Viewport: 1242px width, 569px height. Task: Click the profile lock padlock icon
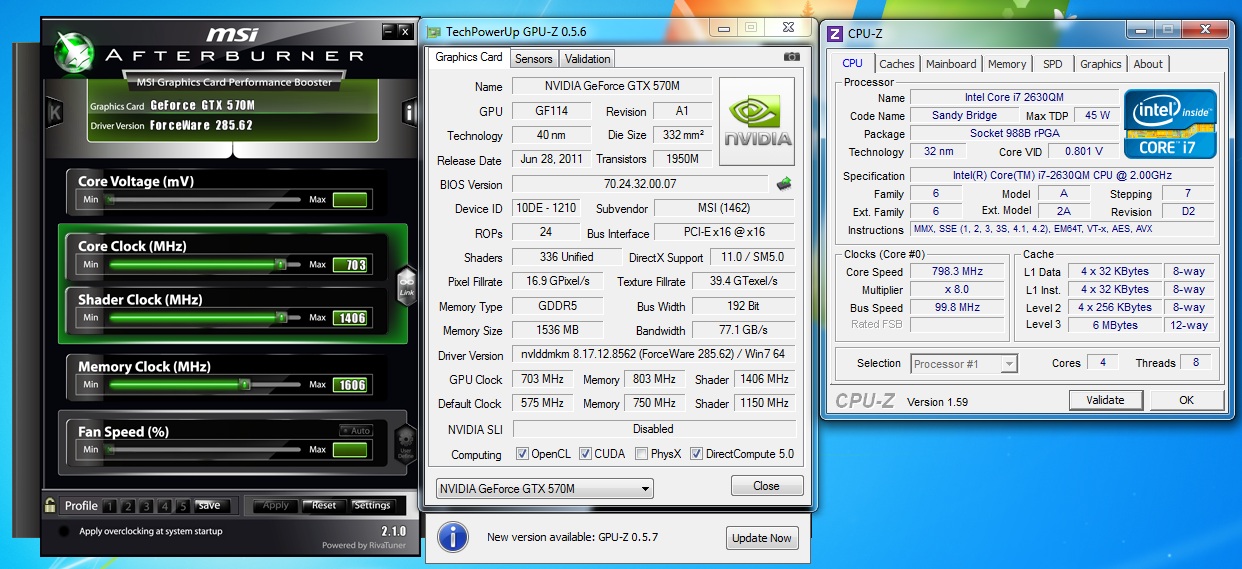(x=50, y=504)
